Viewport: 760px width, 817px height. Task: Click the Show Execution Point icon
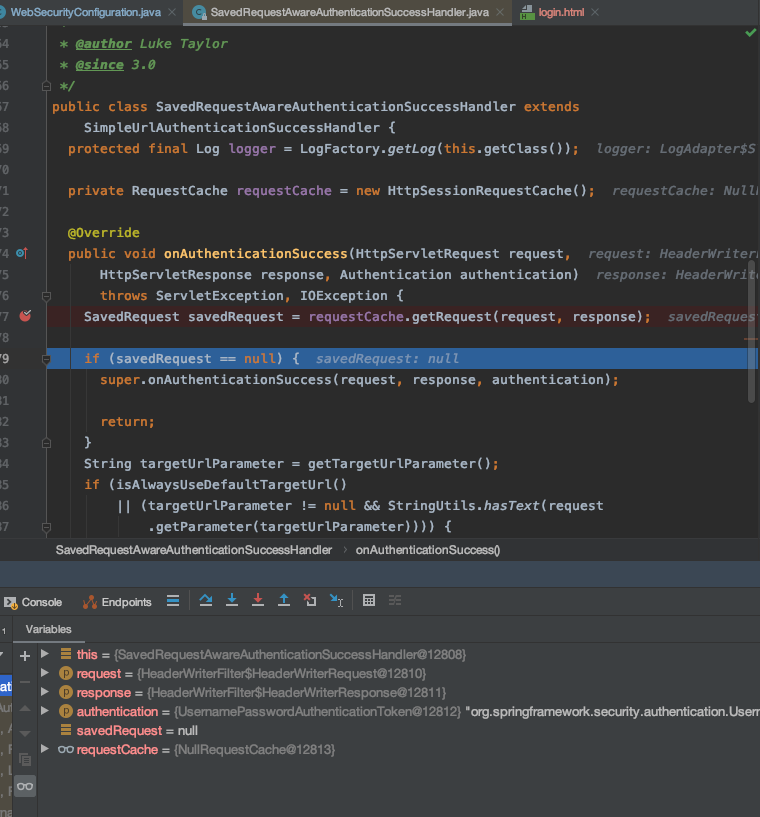(173, 601)
